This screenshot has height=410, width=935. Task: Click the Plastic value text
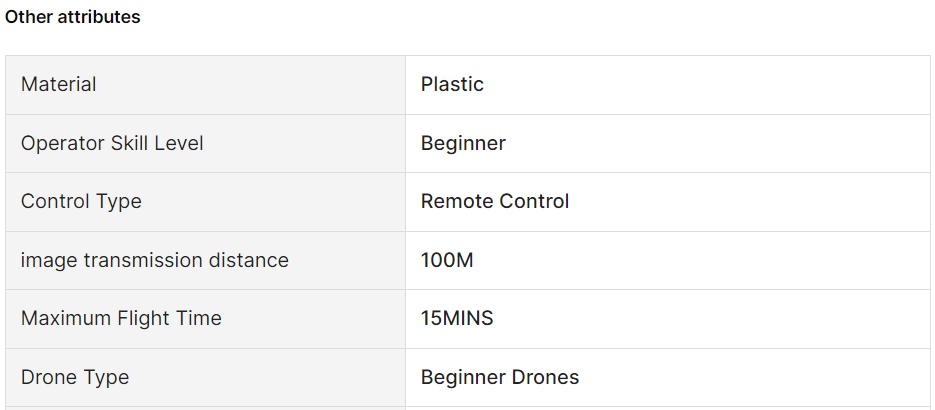(x=452, y=85)
